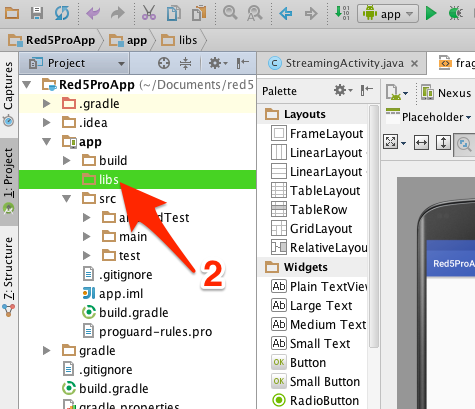The image size is (475, 409).
Task: Click the Find magnifier icon
Action: 230,13
